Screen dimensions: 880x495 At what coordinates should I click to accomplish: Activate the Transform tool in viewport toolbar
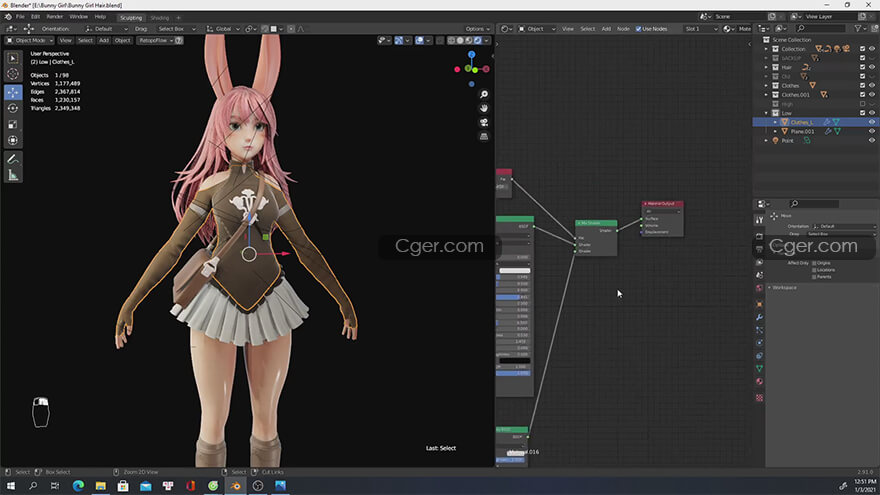(13, 140)
